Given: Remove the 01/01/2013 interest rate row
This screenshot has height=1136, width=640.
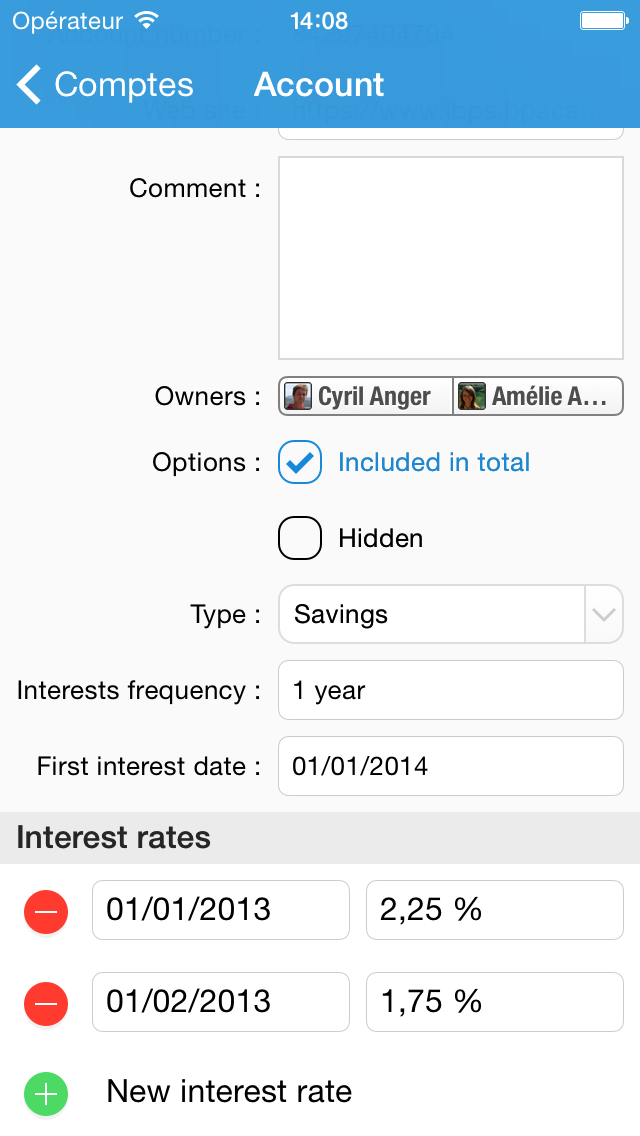Looking at the screenshot, I should (x=45, y=911).
